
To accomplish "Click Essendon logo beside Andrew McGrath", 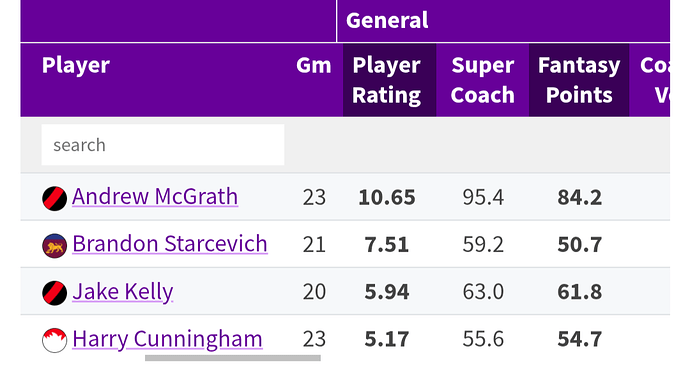I will [x=55, y=198].
